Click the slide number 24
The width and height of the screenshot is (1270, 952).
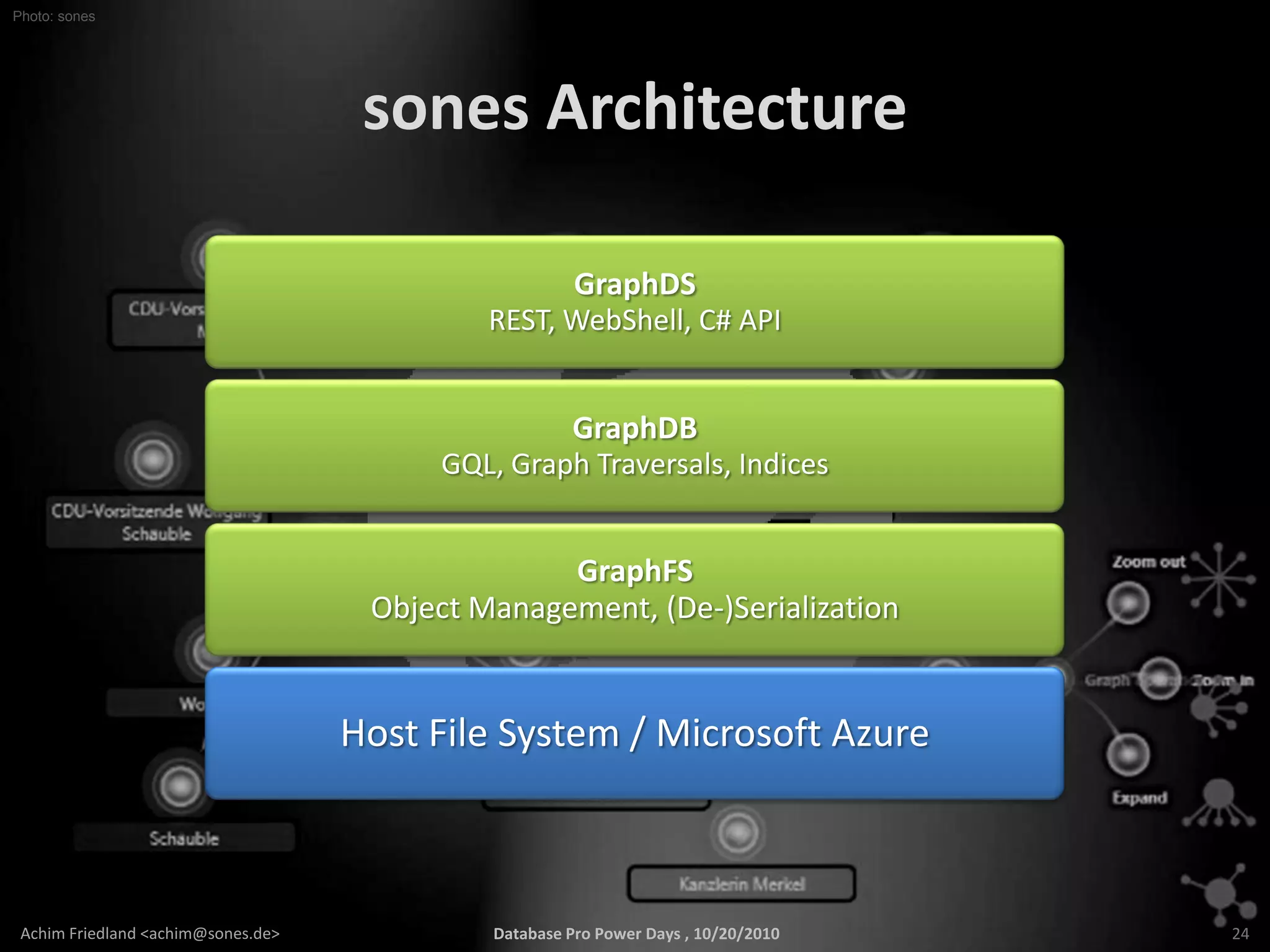(1240, 934)
